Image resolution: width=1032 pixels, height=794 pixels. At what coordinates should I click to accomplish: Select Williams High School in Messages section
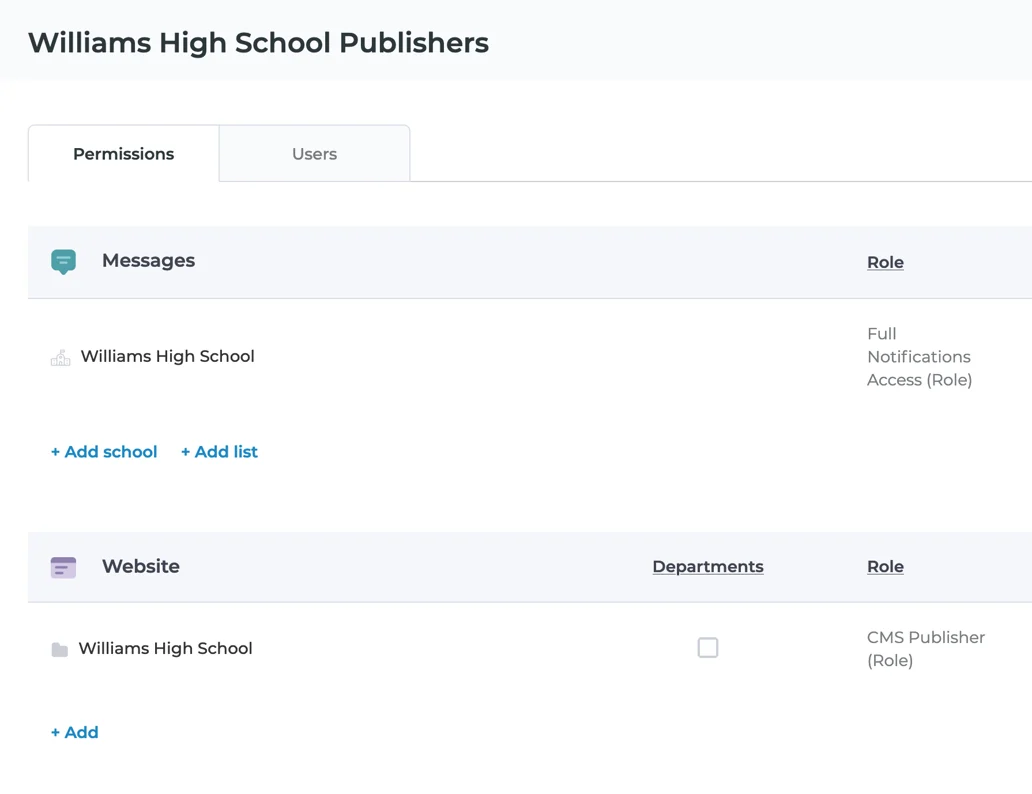click(167, 357)
